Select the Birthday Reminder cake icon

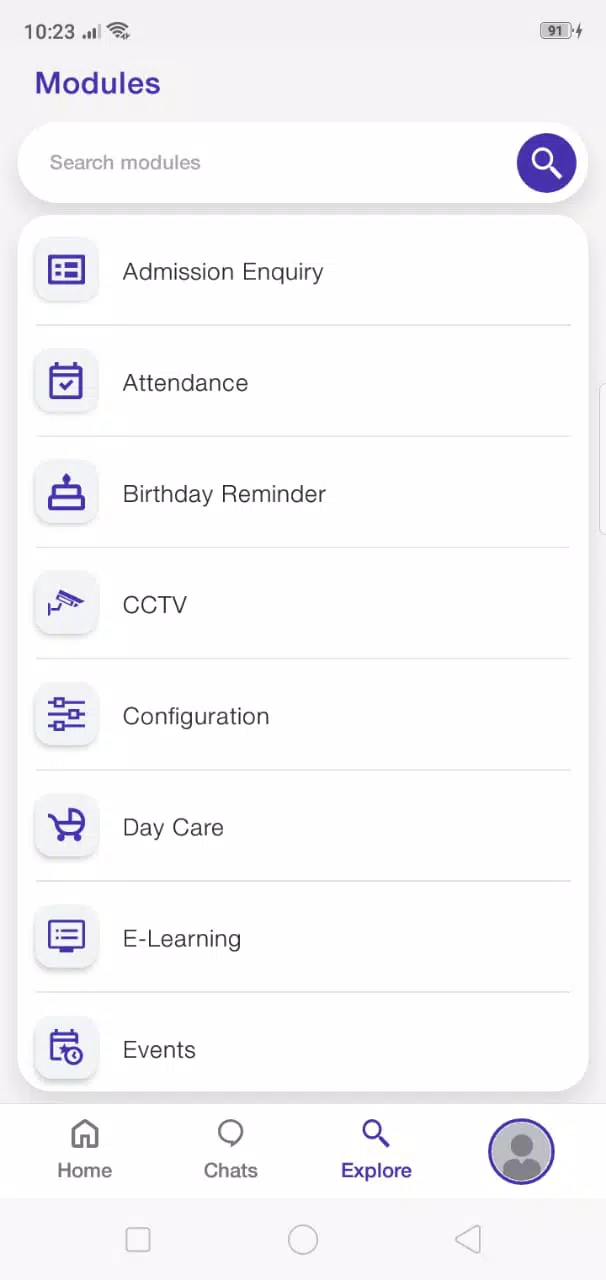point(67,492)
